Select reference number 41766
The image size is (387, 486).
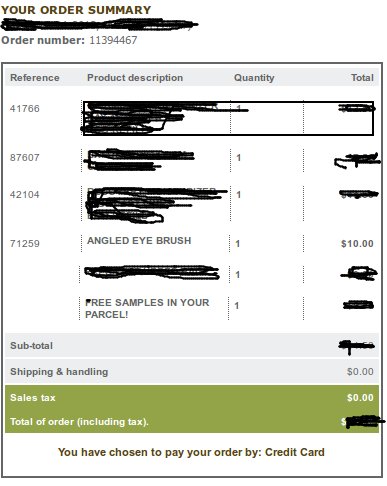(25, 109)
